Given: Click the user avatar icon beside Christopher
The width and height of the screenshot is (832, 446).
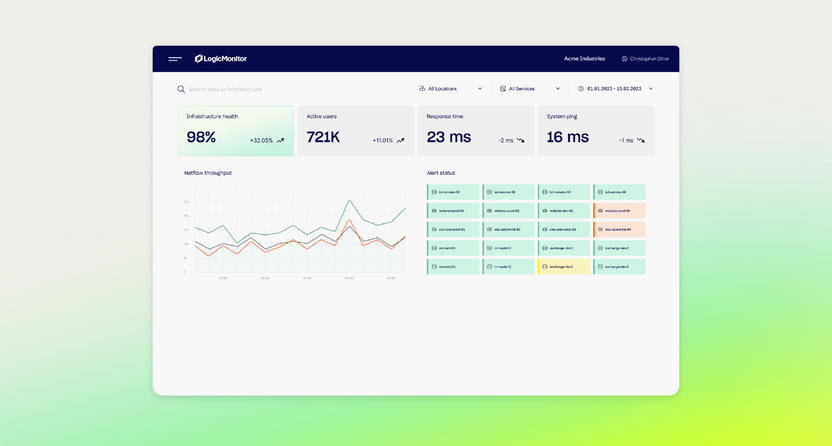Looking at the screenshot, I should [625, 59].
